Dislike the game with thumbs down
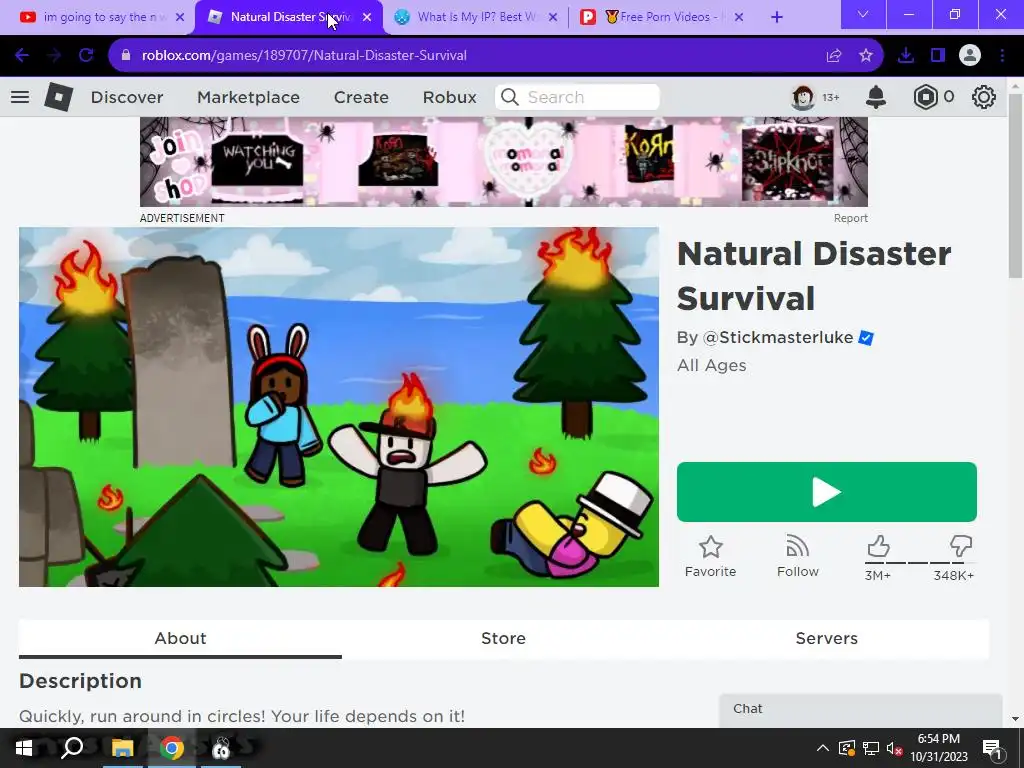The image size is (1024, 768). point(961,546)
